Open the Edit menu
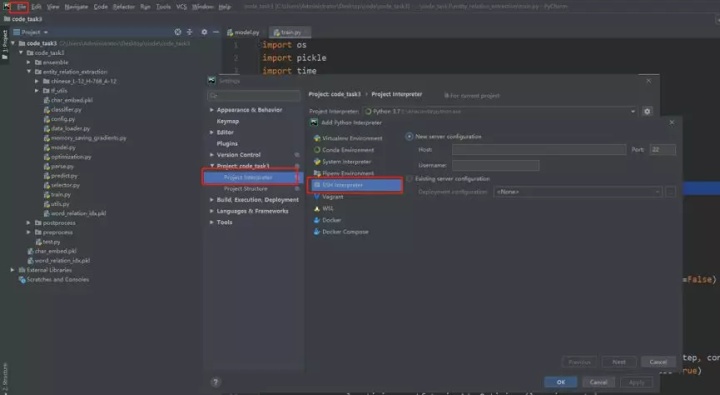This screenshot has width=720, height=395. pyautogui.click(x=36, y=7)
